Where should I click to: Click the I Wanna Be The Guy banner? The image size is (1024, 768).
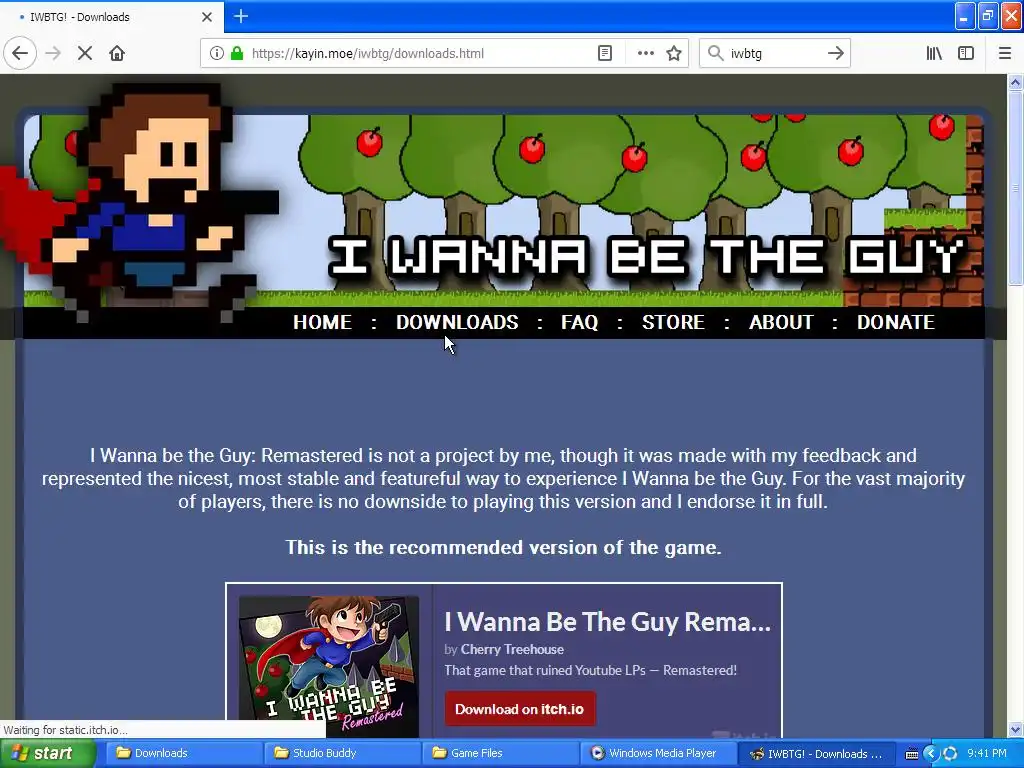pyautogui.click(x=503, y=211)
